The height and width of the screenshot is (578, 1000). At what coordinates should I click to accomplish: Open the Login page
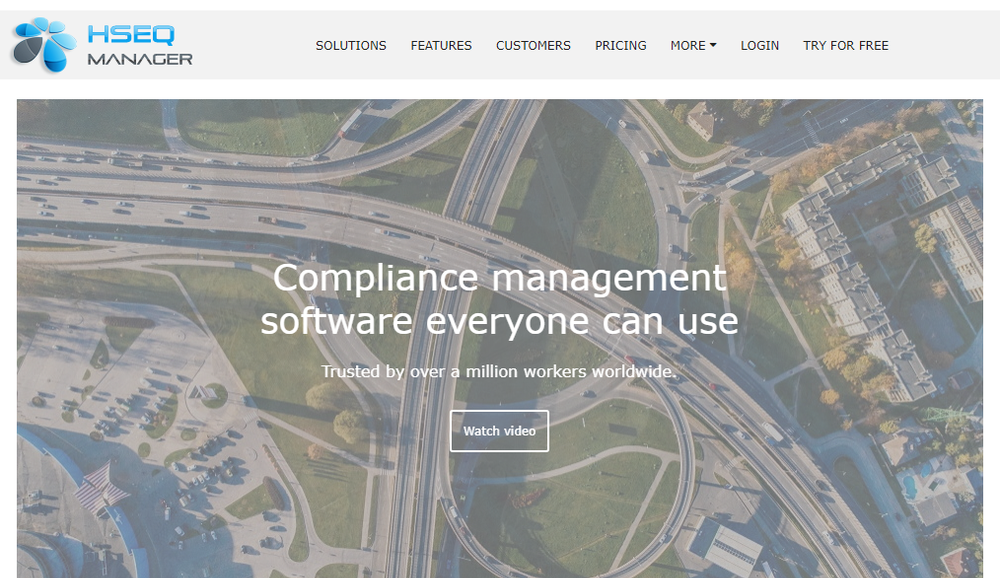[760, 45]
